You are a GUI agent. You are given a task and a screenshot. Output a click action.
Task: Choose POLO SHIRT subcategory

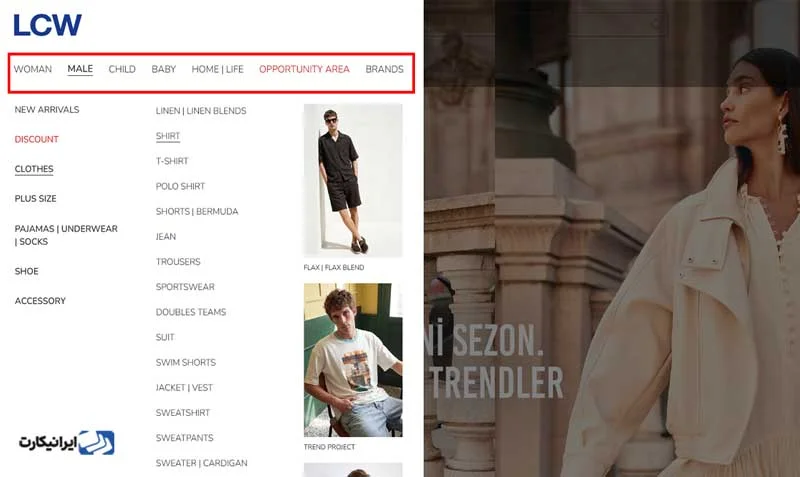(180, 186)
